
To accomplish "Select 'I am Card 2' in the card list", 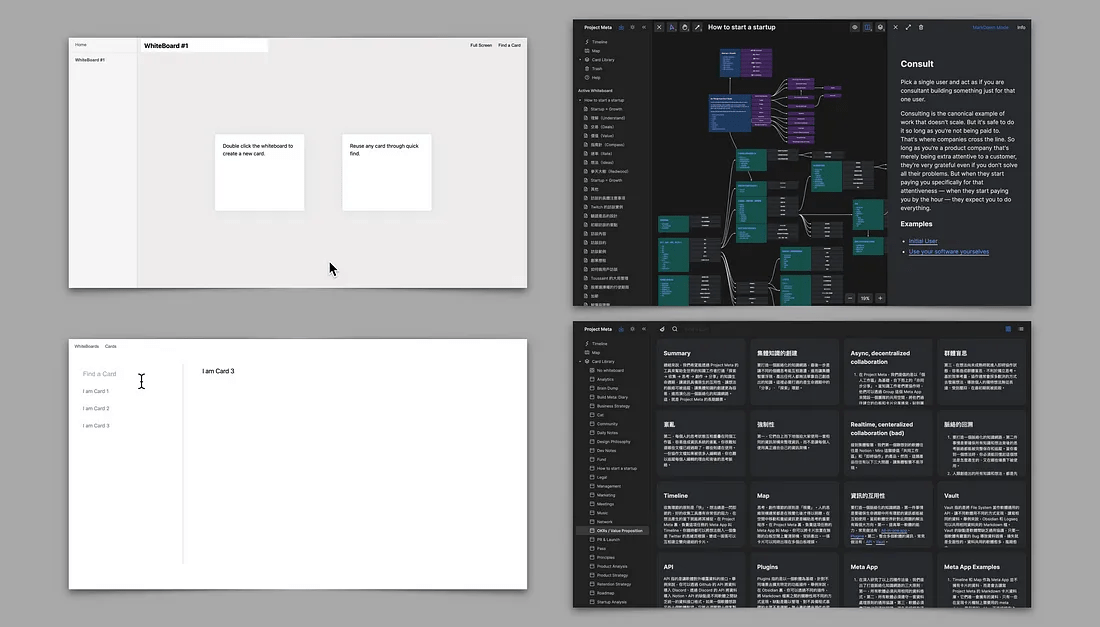I will tap(96, 408).
